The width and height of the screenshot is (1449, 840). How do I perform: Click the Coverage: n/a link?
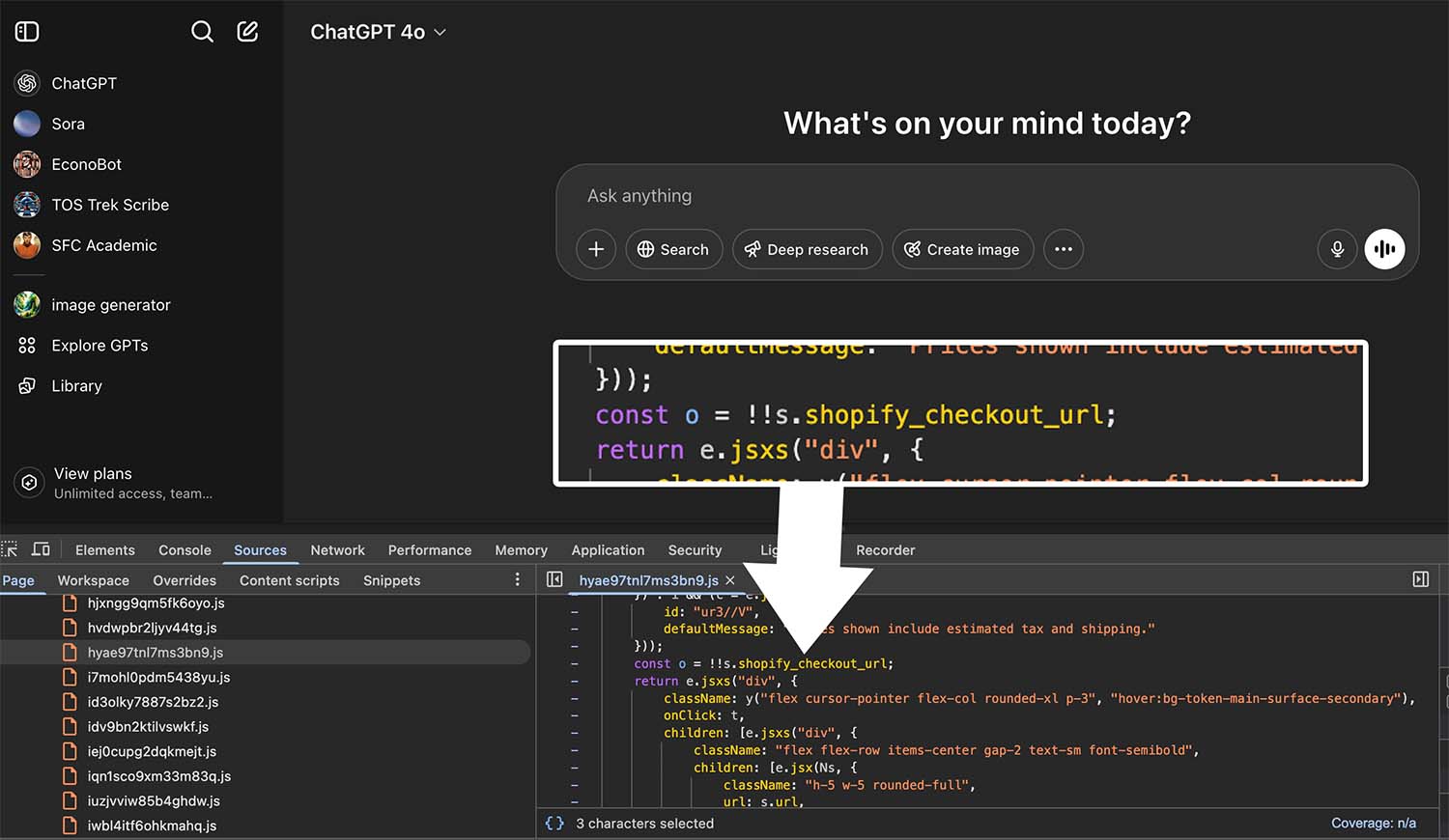1373,824
